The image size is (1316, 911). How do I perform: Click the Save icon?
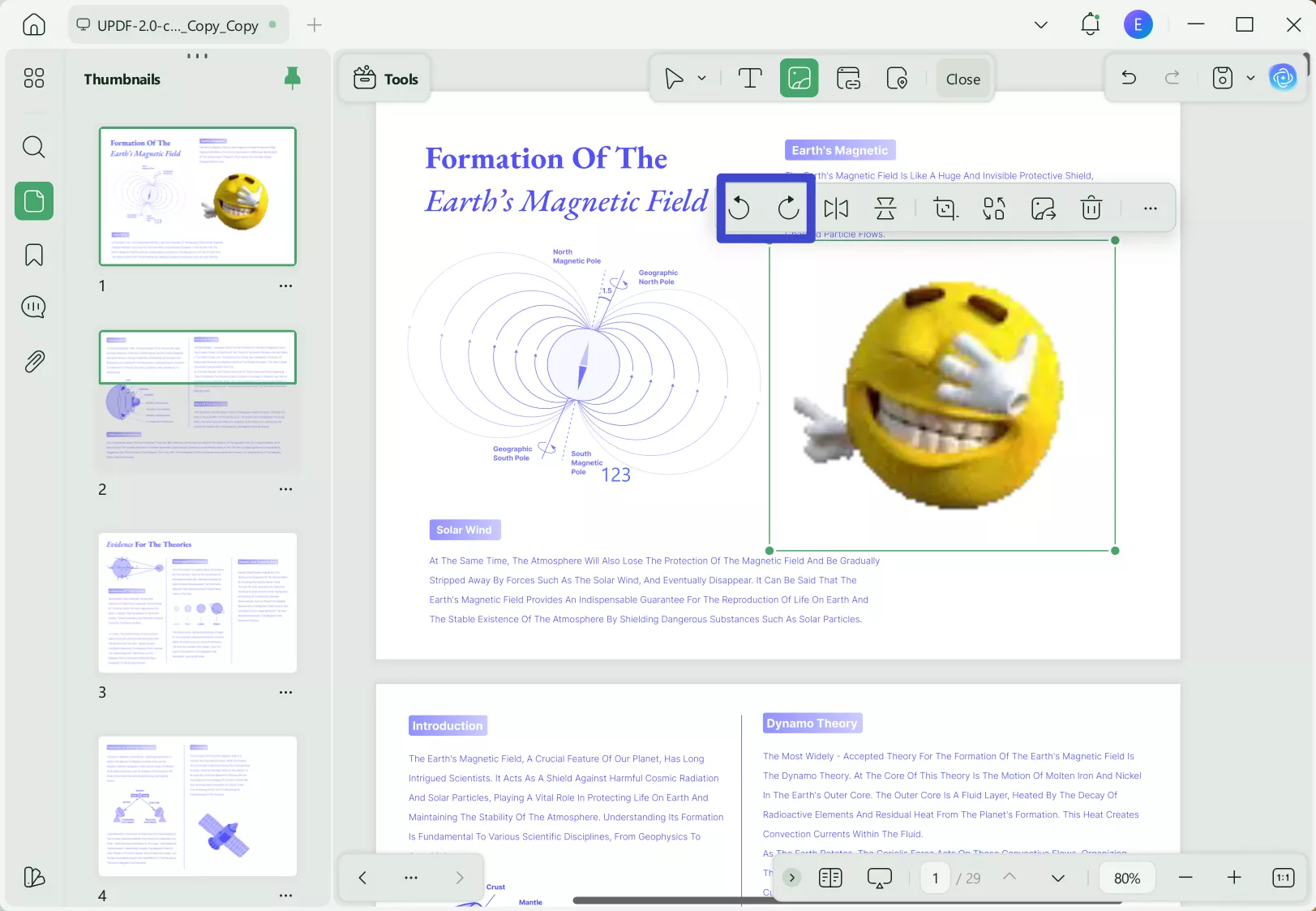click(x=1223, y=78)
